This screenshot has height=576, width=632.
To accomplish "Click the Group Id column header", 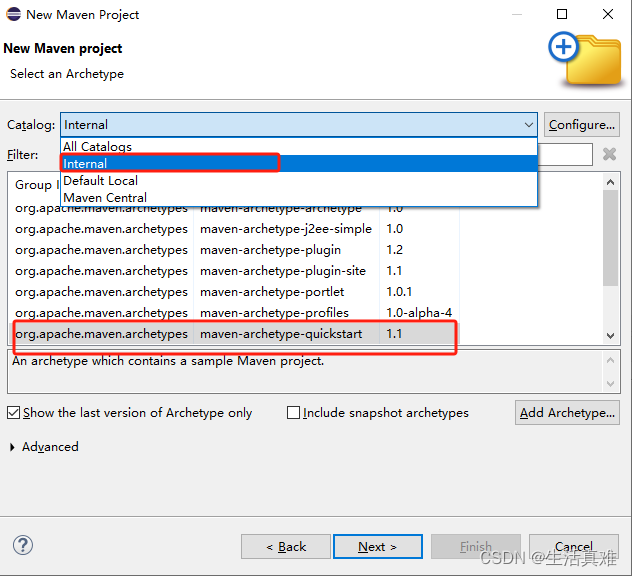I will [35, 185].
